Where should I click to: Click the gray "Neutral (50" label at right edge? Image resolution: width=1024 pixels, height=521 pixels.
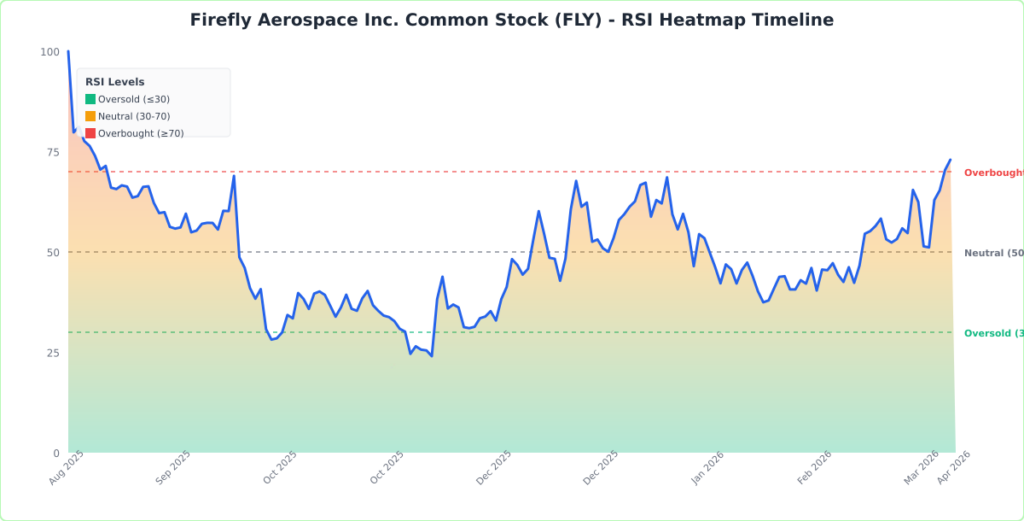pyautogui.click(x=993, y=253)
